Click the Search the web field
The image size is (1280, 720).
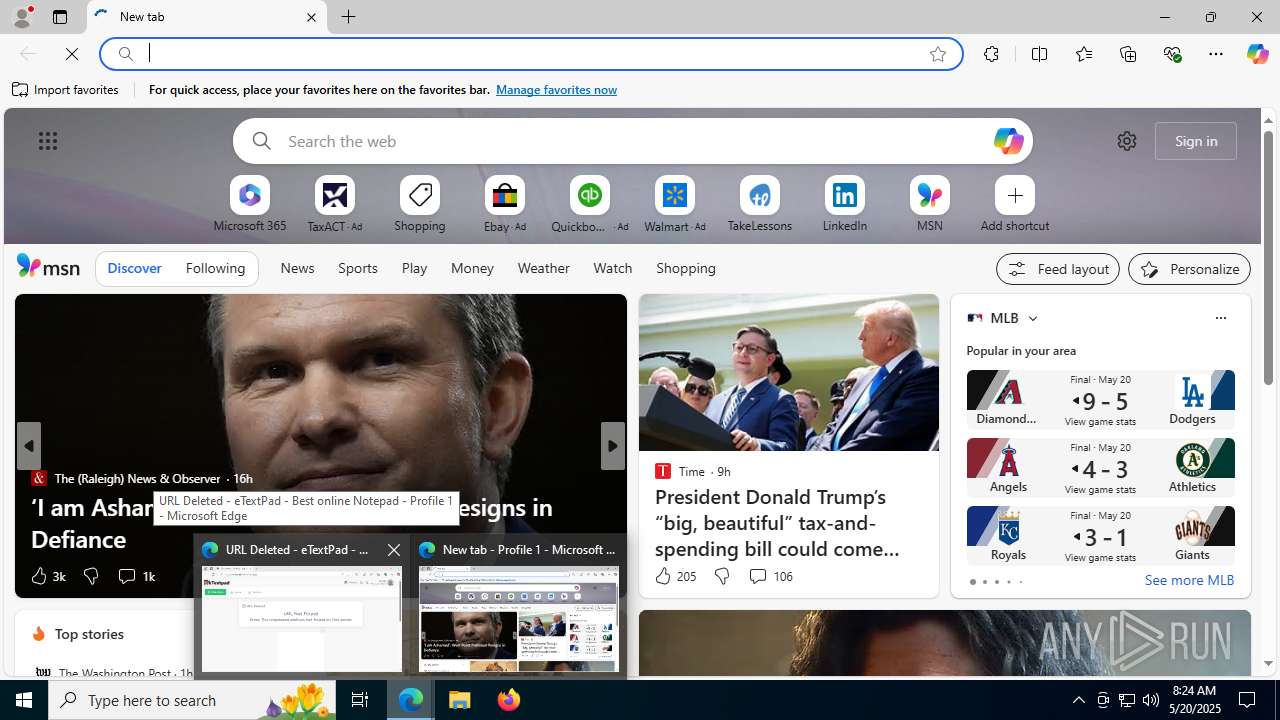632,141
